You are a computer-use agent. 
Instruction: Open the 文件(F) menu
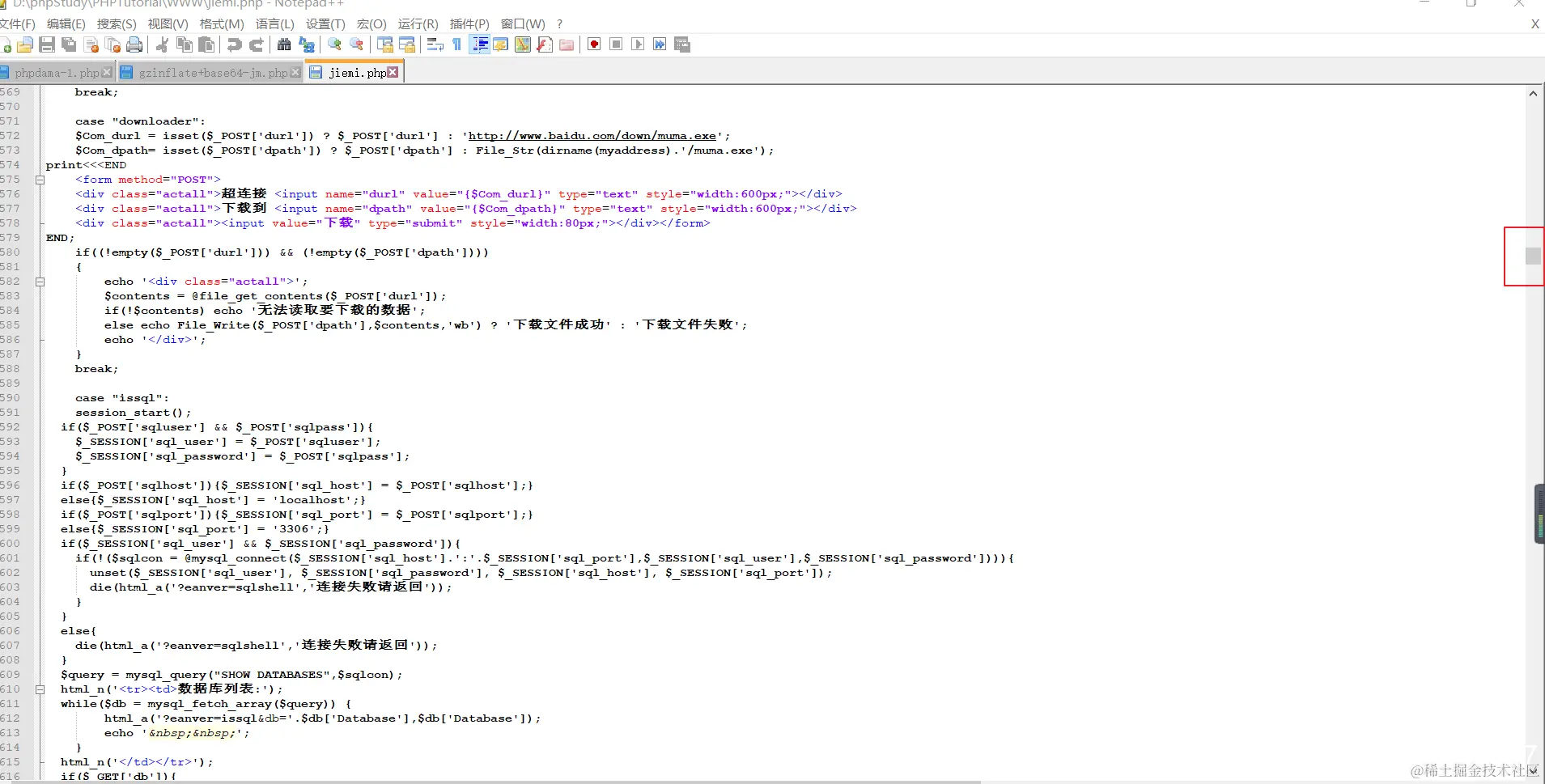click(18, 24)
